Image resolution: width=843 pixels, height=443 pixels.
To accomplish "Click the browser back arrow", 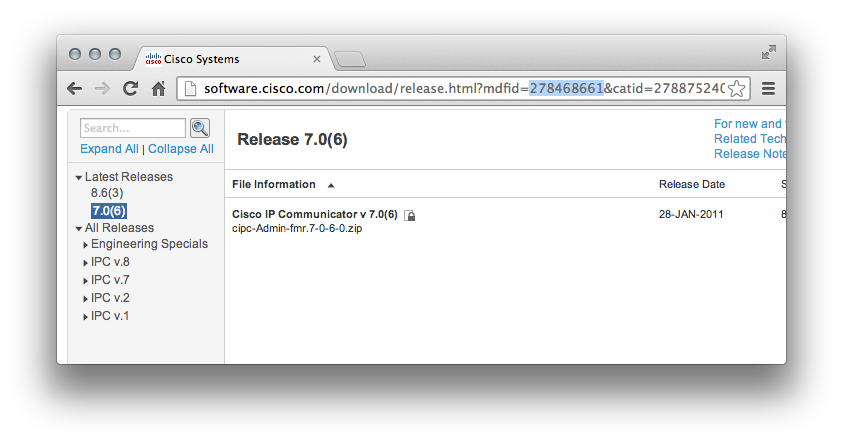I will 75,88.
